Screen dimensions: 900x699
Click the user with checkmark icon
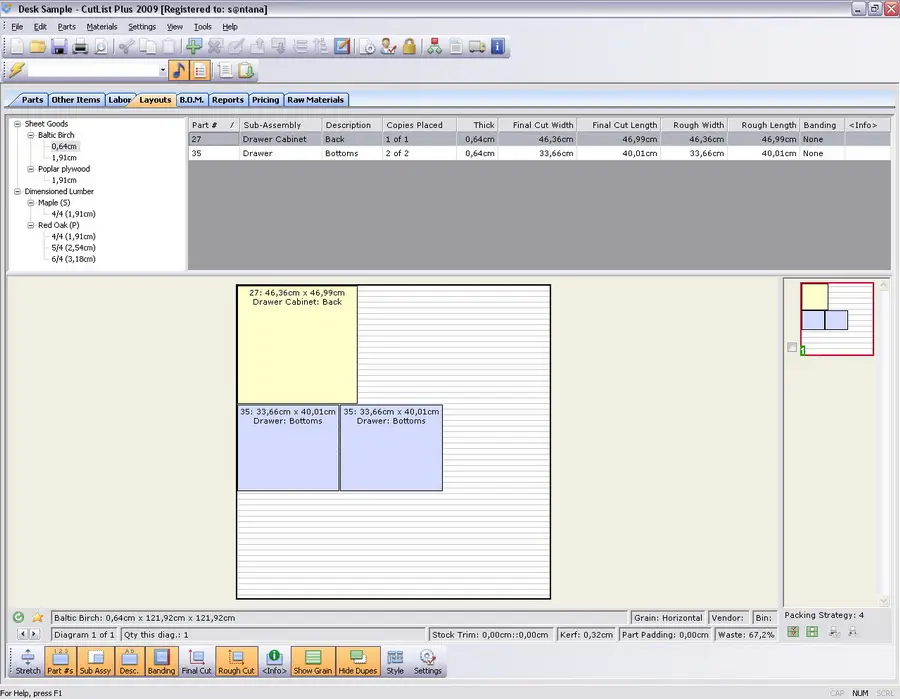(389, 46)
